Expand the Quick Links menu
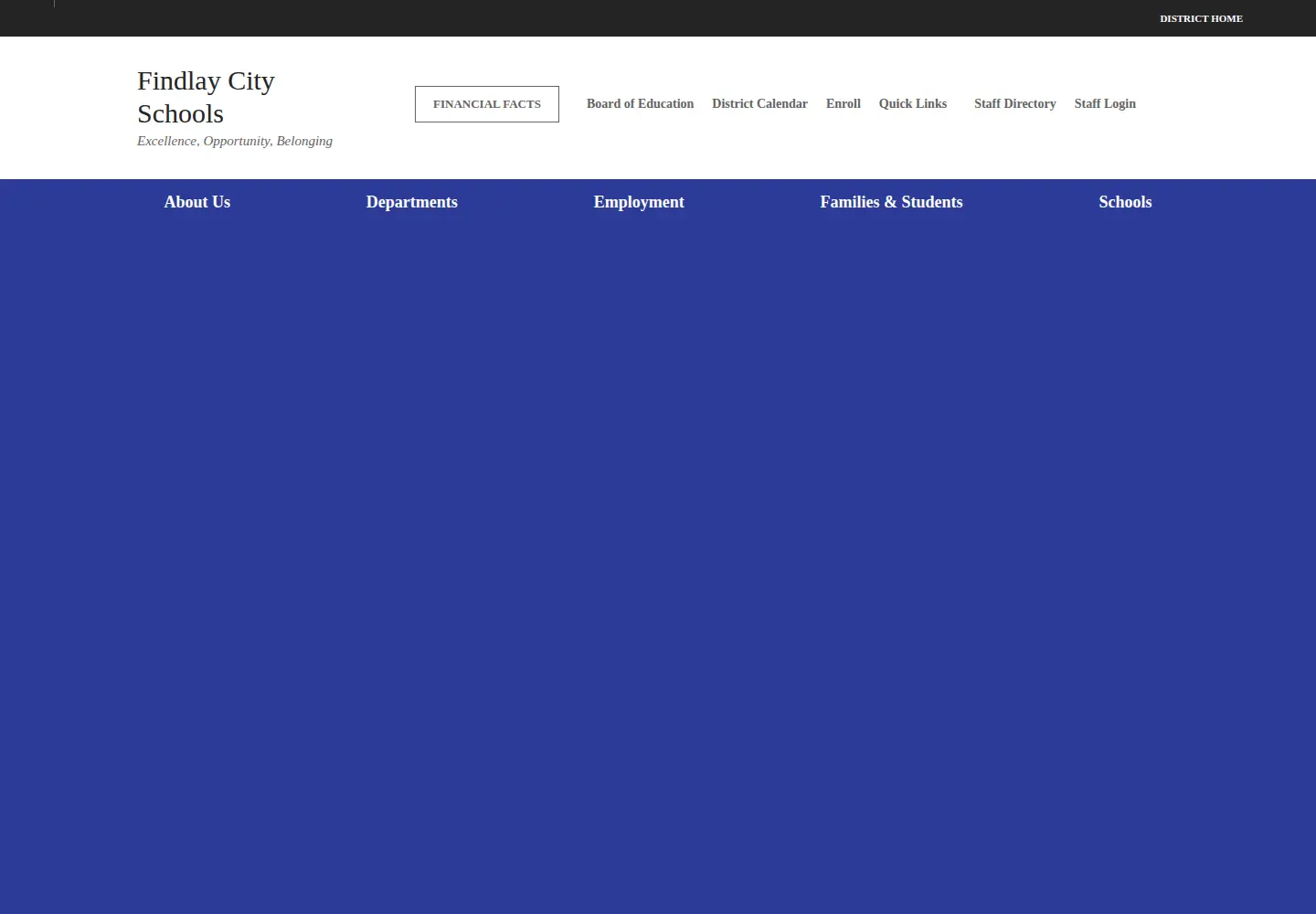Viewport: 1316px width, 914px height. 913,104
